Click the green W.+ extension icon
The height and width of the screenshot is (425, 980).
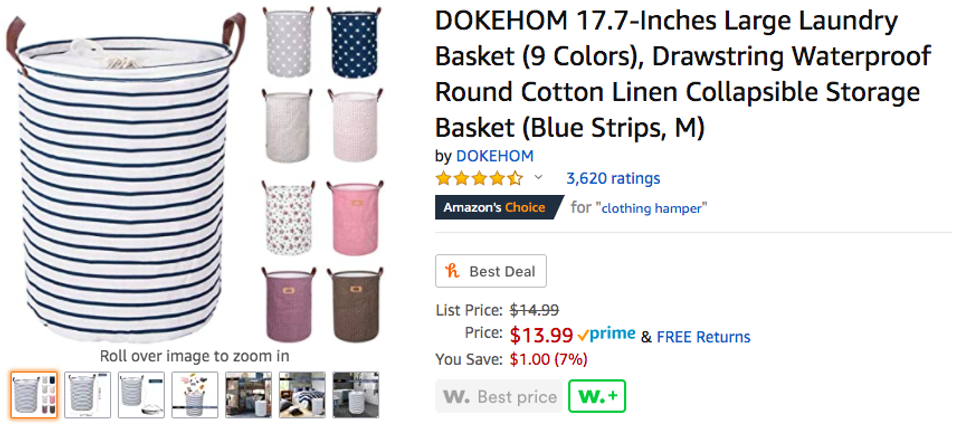[x=597, y=396]
